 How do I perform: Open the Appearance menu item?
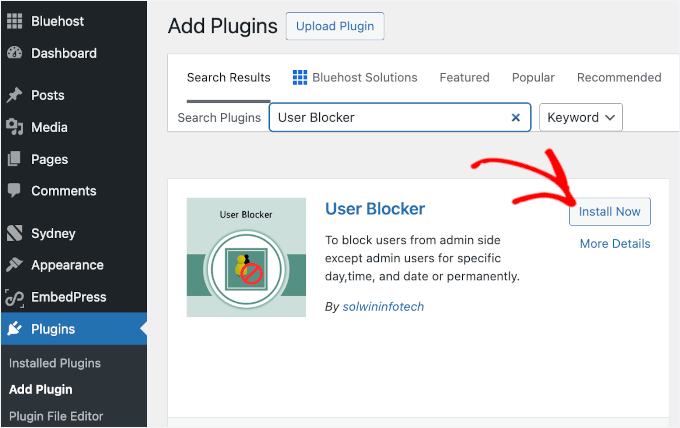pos(74,265)
